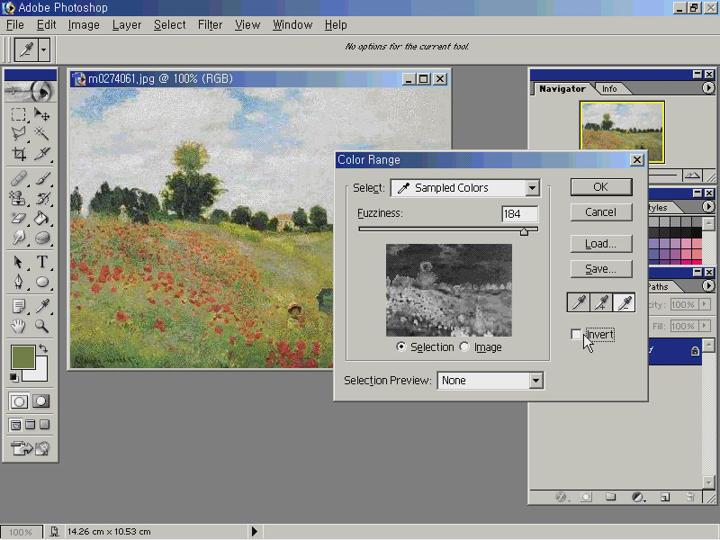720x540 pixels.
Task: Open the Filter menu
Action: (x=210, y=25)
